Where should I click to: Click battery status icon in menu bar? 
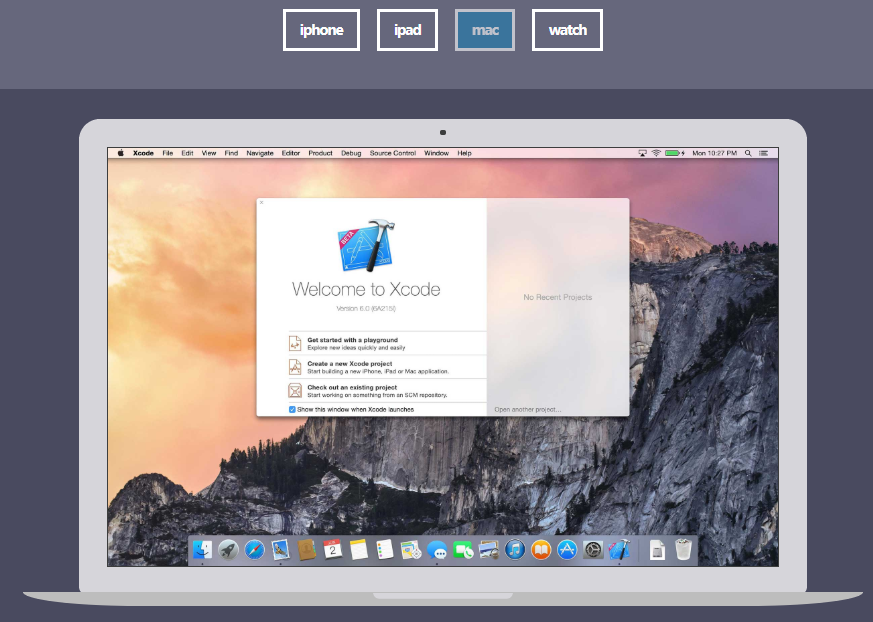(x=675, y=153)
